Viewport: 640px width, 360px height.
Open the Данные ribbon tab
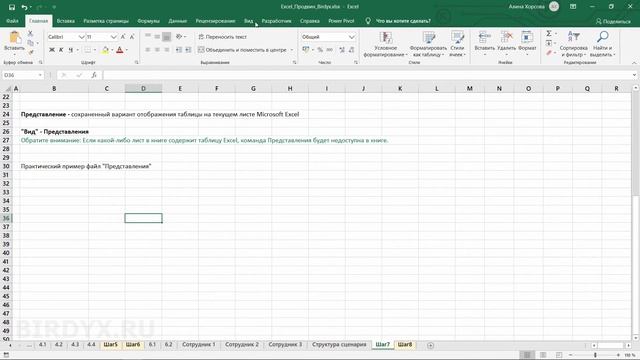coord(178,21)
